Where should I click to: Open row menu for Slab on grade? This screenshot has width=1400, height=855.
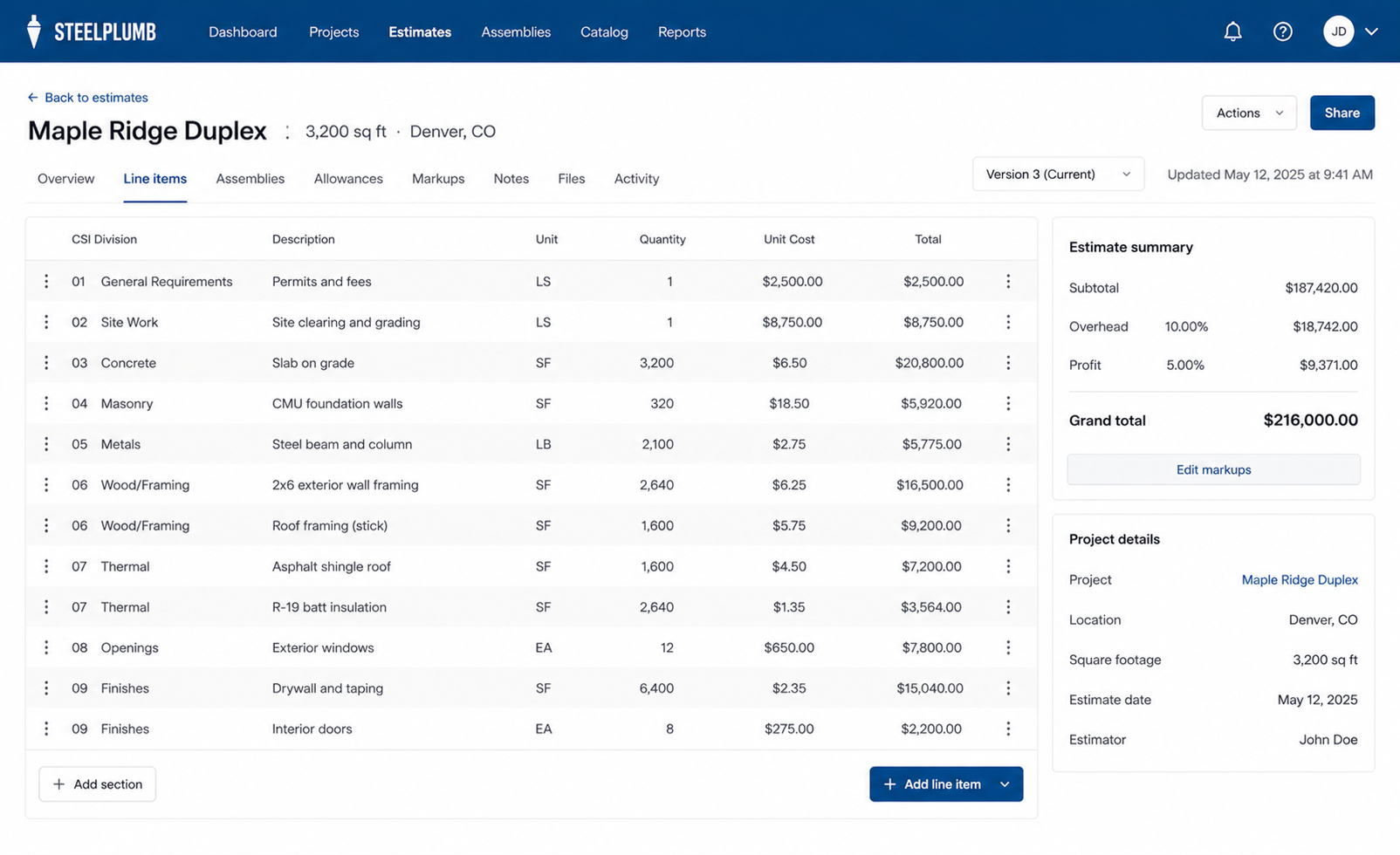pos(1008,363)
